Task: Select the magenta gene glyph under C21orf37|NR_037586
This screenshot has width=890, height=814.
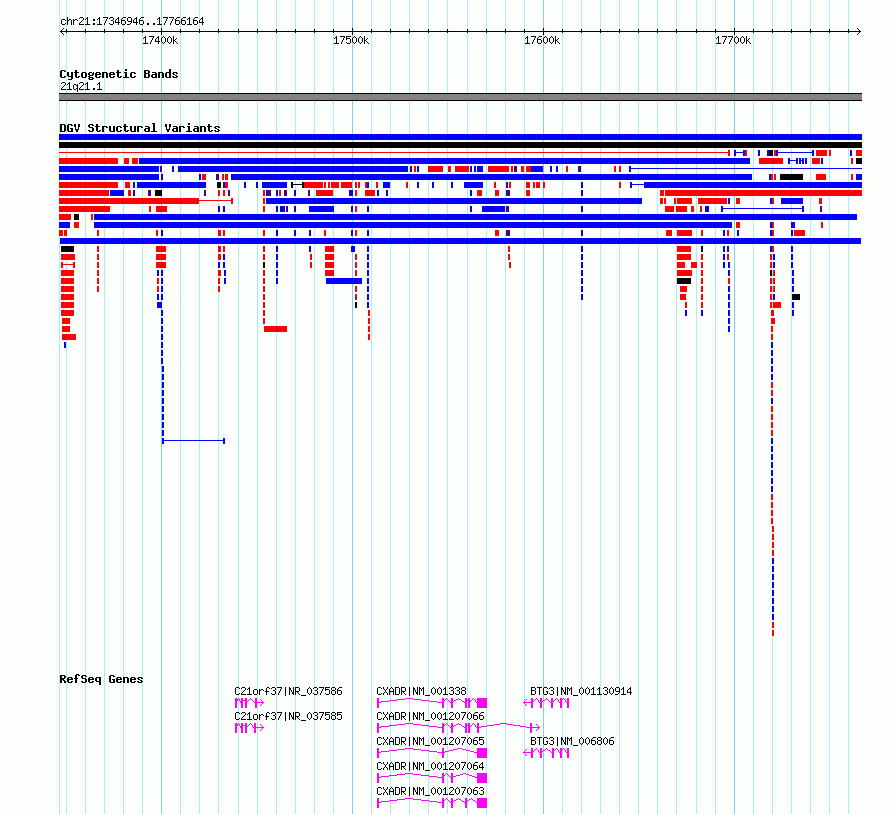Action: pyautogui.click(x=249, y=703)
